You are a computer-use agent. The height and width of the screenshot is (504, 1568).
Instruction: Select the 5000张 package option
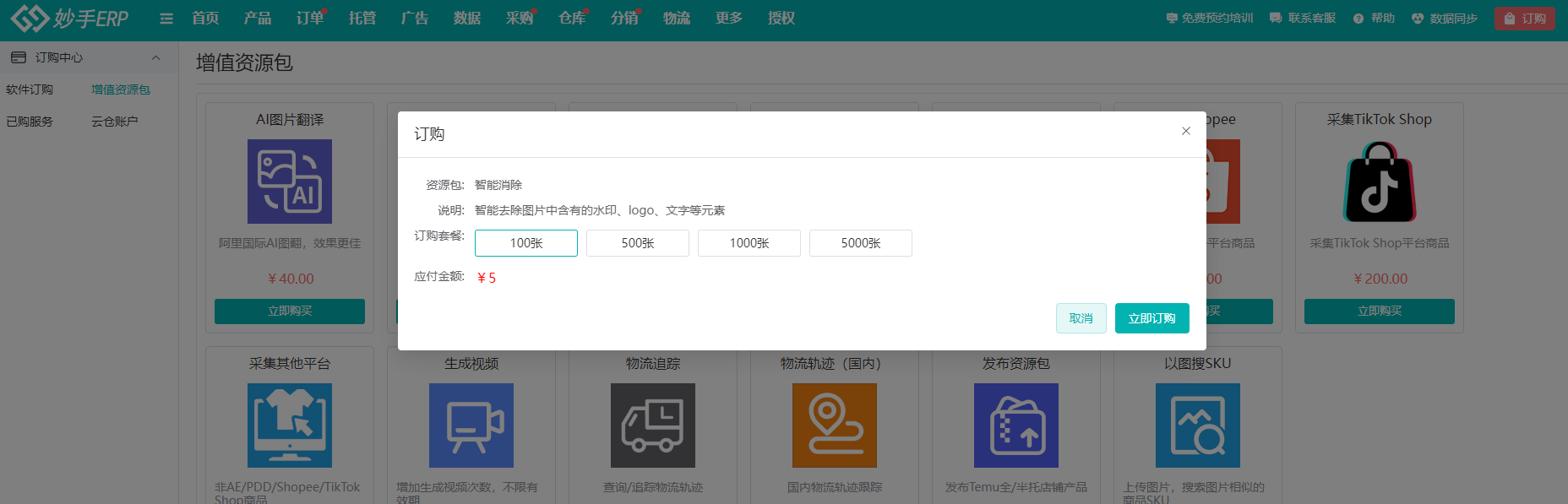[861, 243]
